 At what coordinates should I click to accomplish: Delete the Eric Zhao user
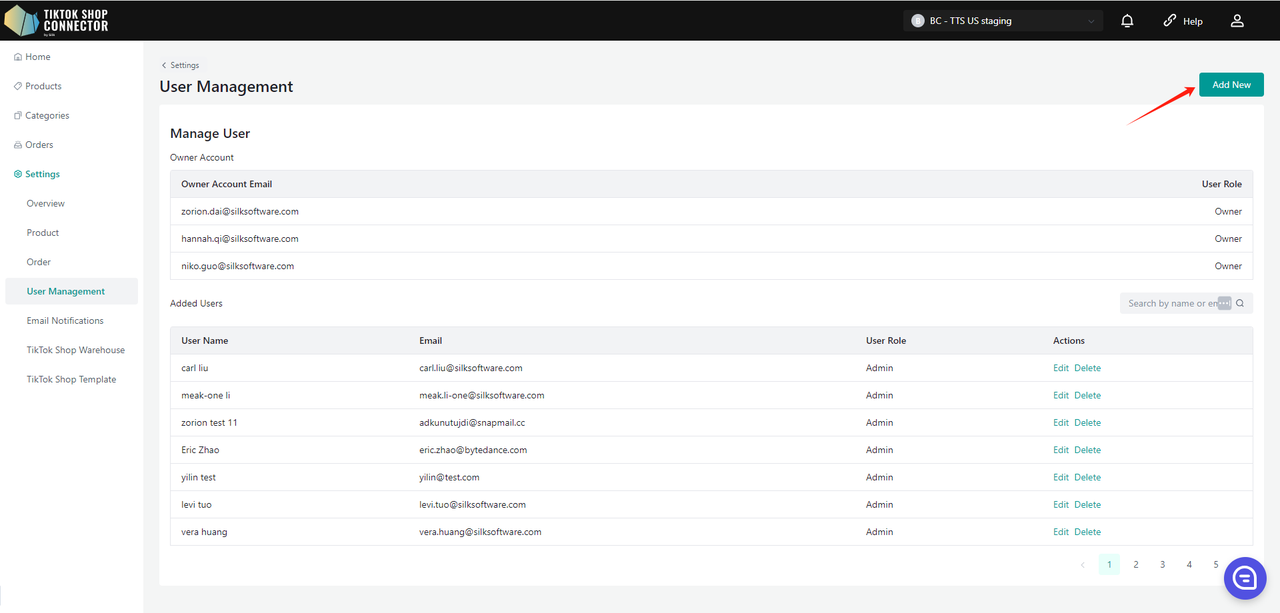pos(1087,450)
